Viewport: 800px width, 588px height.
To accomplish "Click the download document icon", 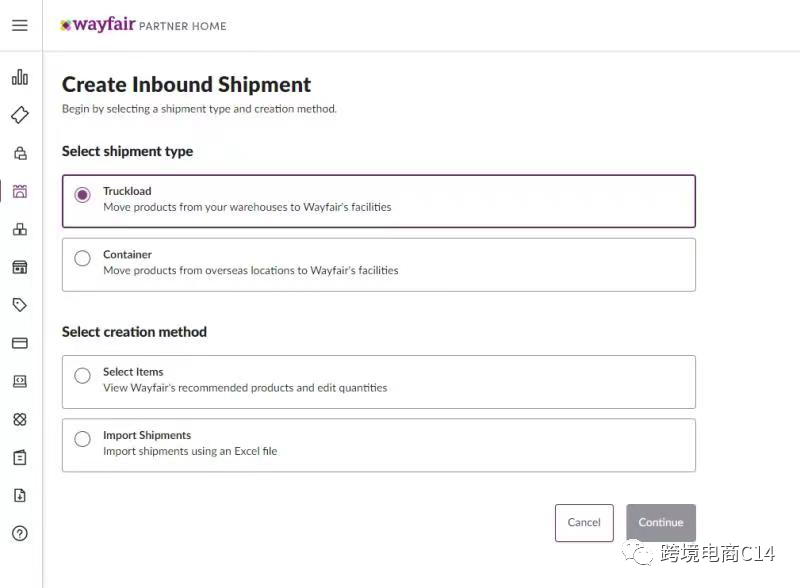I will point(20,495).
